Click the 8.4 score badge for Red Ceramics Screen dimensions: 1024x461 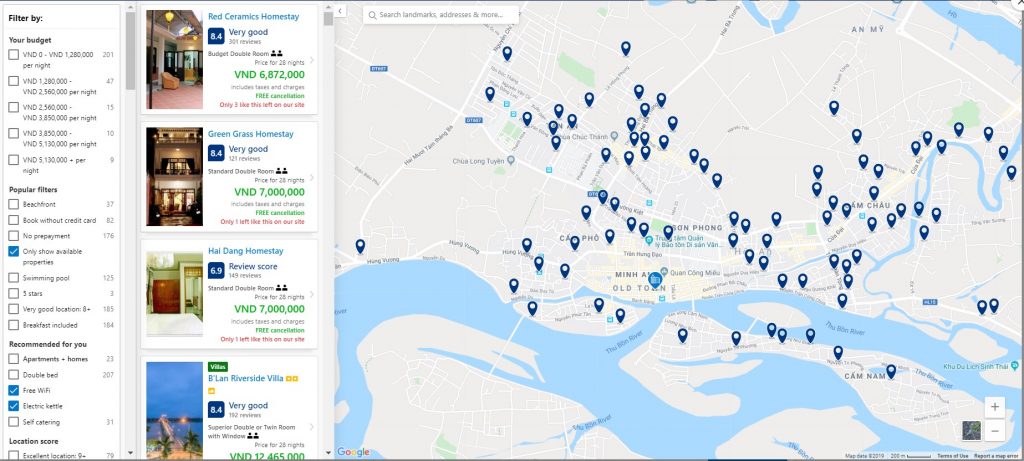[x=216, y=36]
